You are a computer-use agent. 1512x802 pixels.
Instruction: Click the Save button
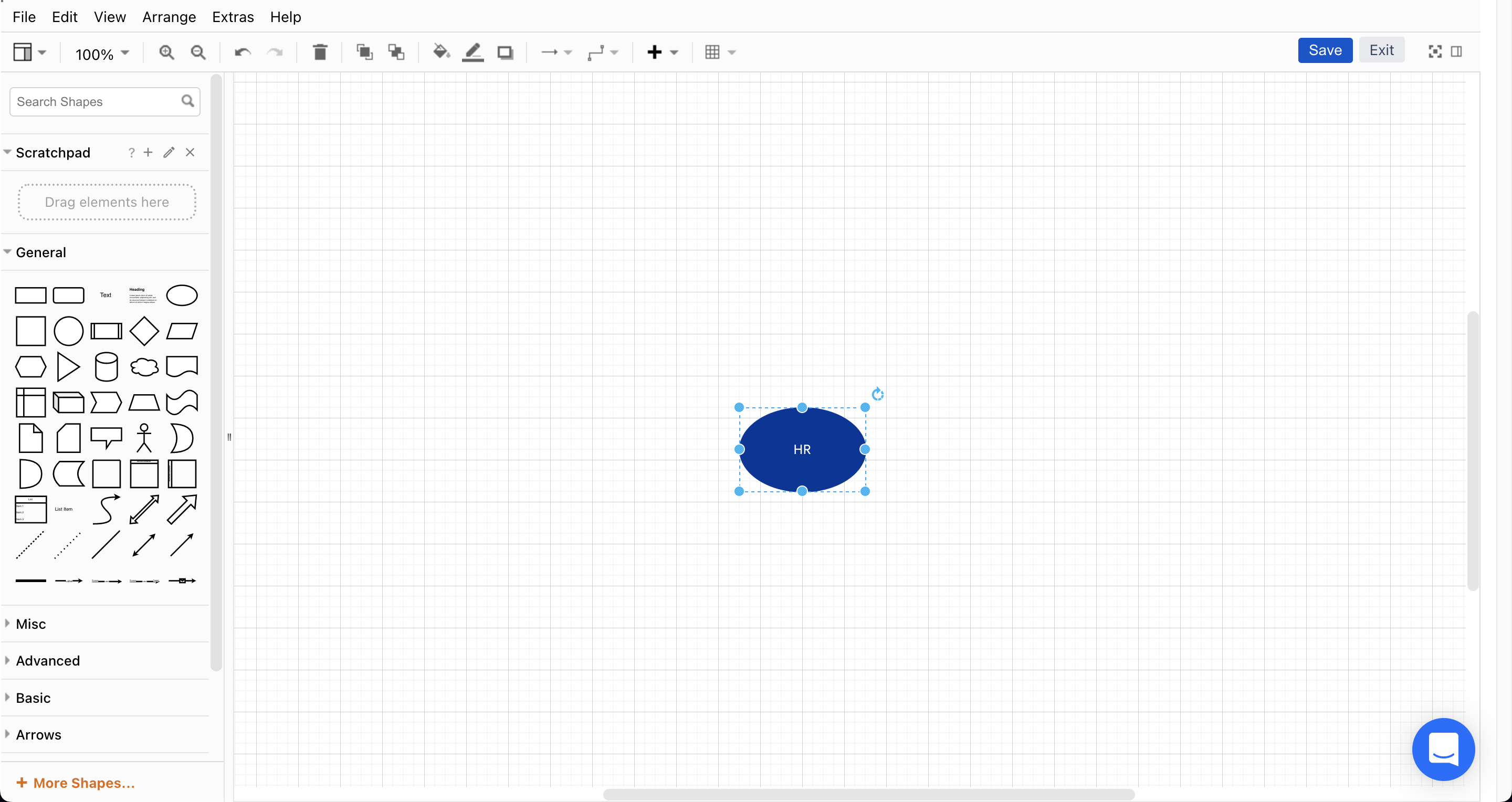(1325, 50)
